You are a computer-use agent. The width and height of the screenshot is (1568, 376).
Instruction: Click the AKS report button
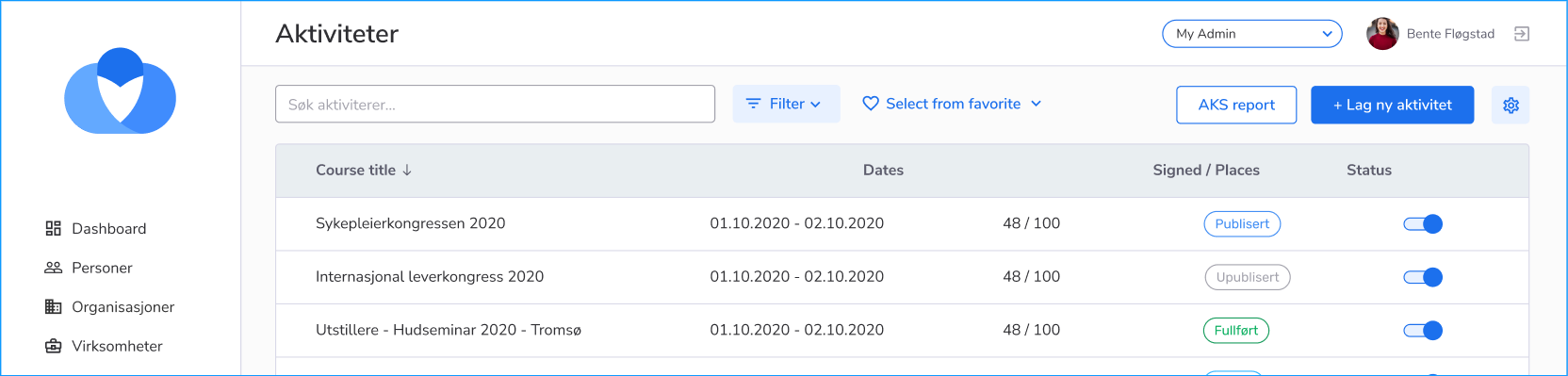coord(1236,105)
